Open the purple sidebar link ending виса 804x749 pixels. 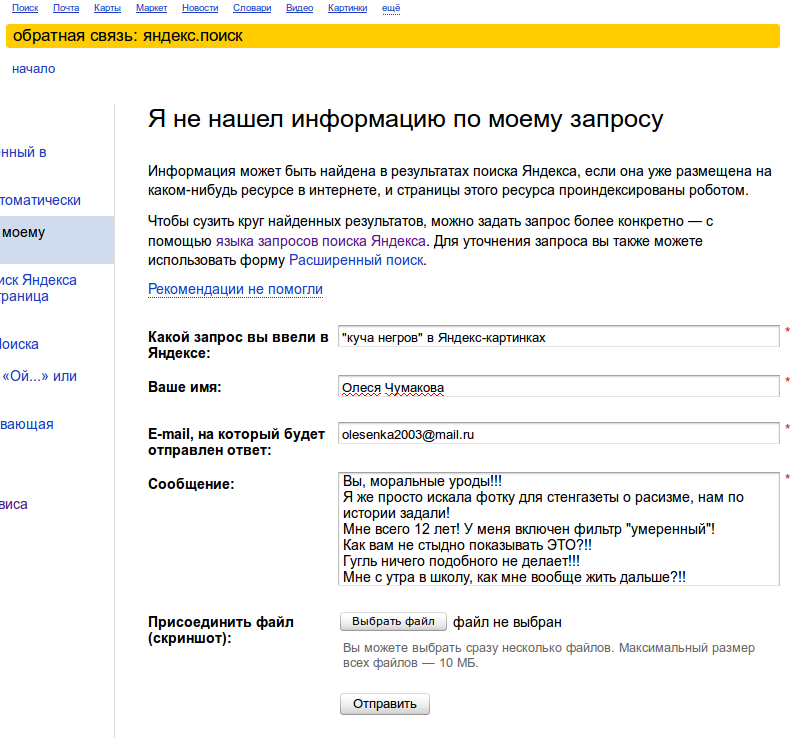click(14, 504)
